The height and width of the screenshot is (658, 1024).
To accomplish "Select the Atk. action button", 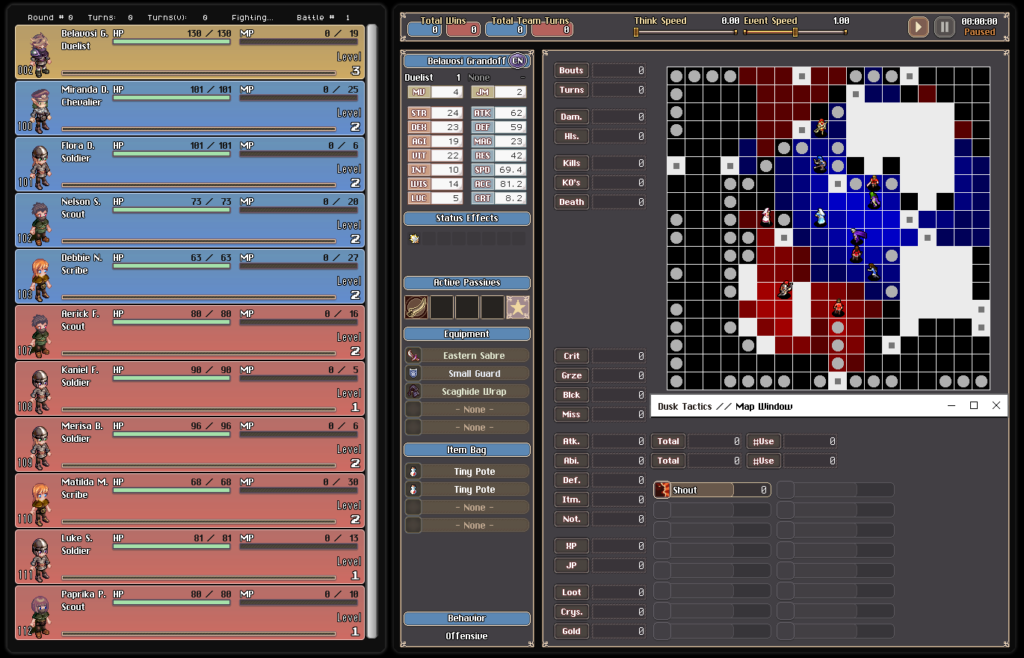I will click(x=571, y=441).
